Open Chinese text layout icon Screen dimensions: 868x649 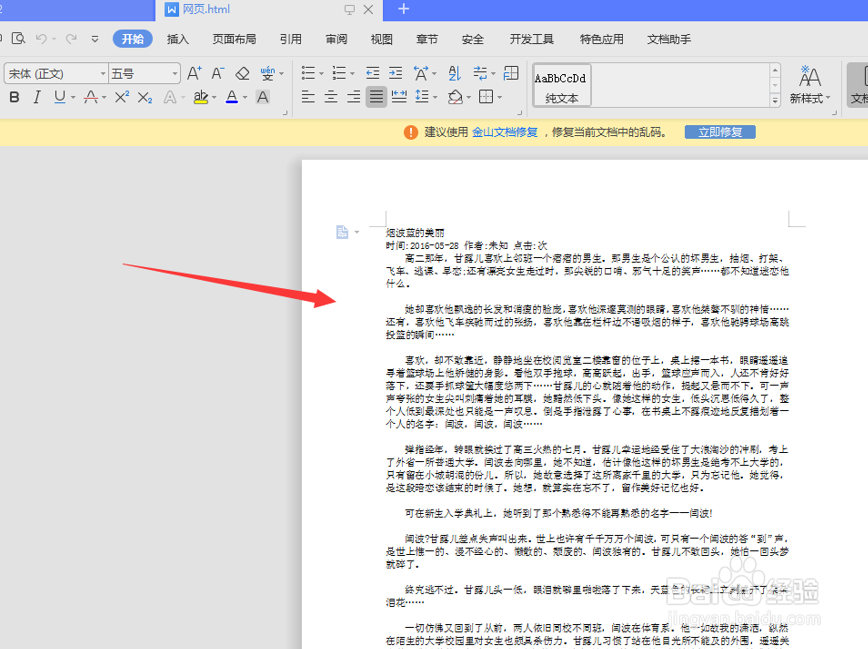coord(421,73)
